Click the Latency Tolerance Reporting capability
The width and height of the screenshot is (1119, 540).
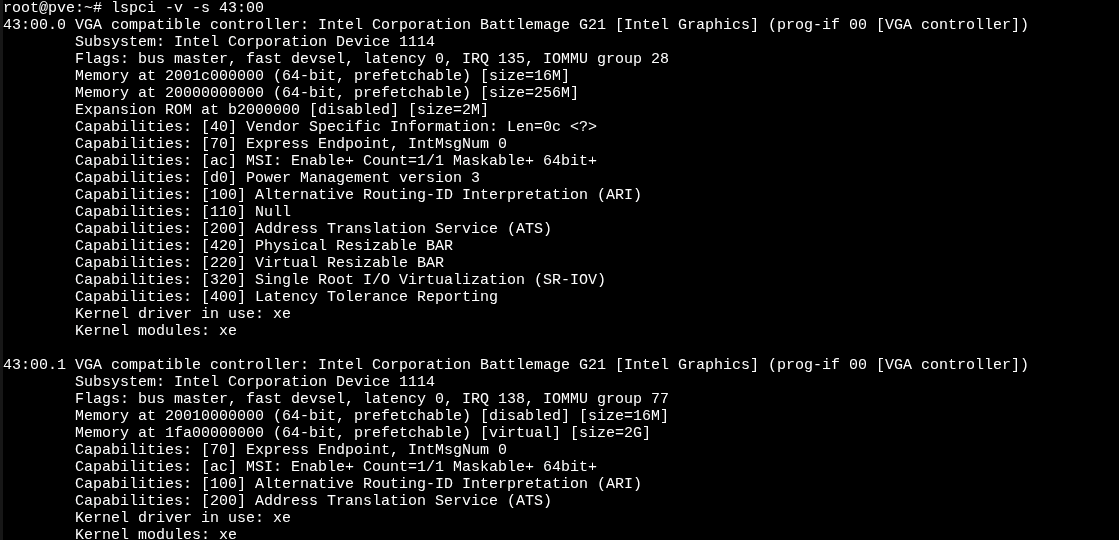tap(375, 297)
